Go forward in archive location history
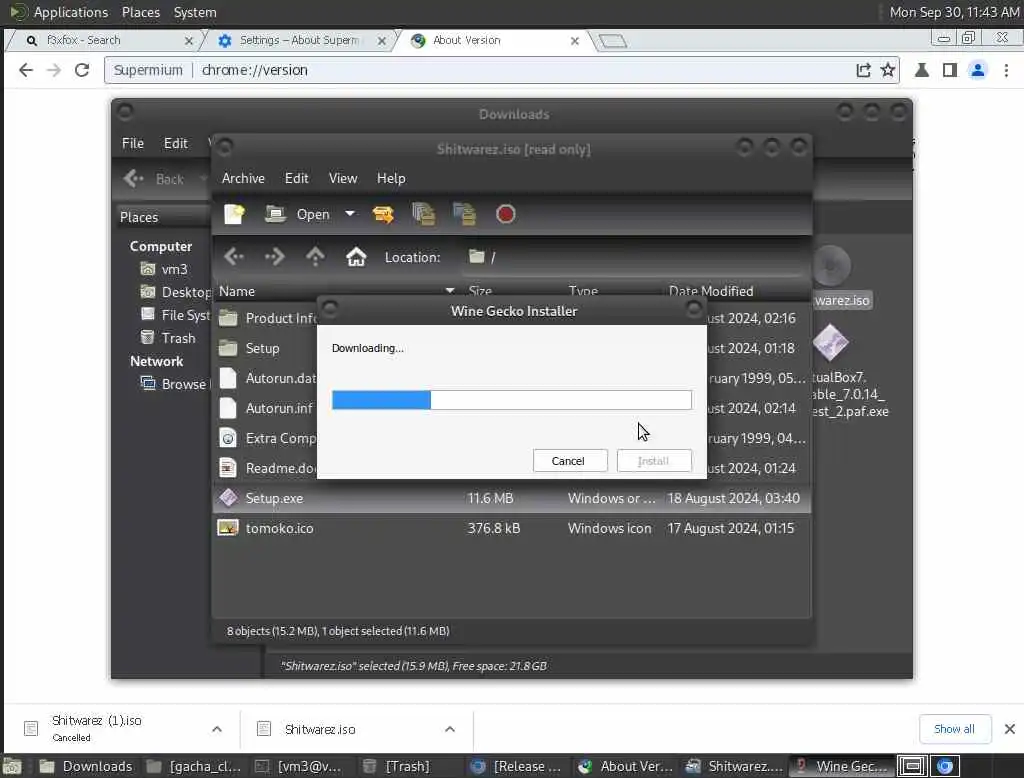The image size is (1024, 778). [274, 257]
